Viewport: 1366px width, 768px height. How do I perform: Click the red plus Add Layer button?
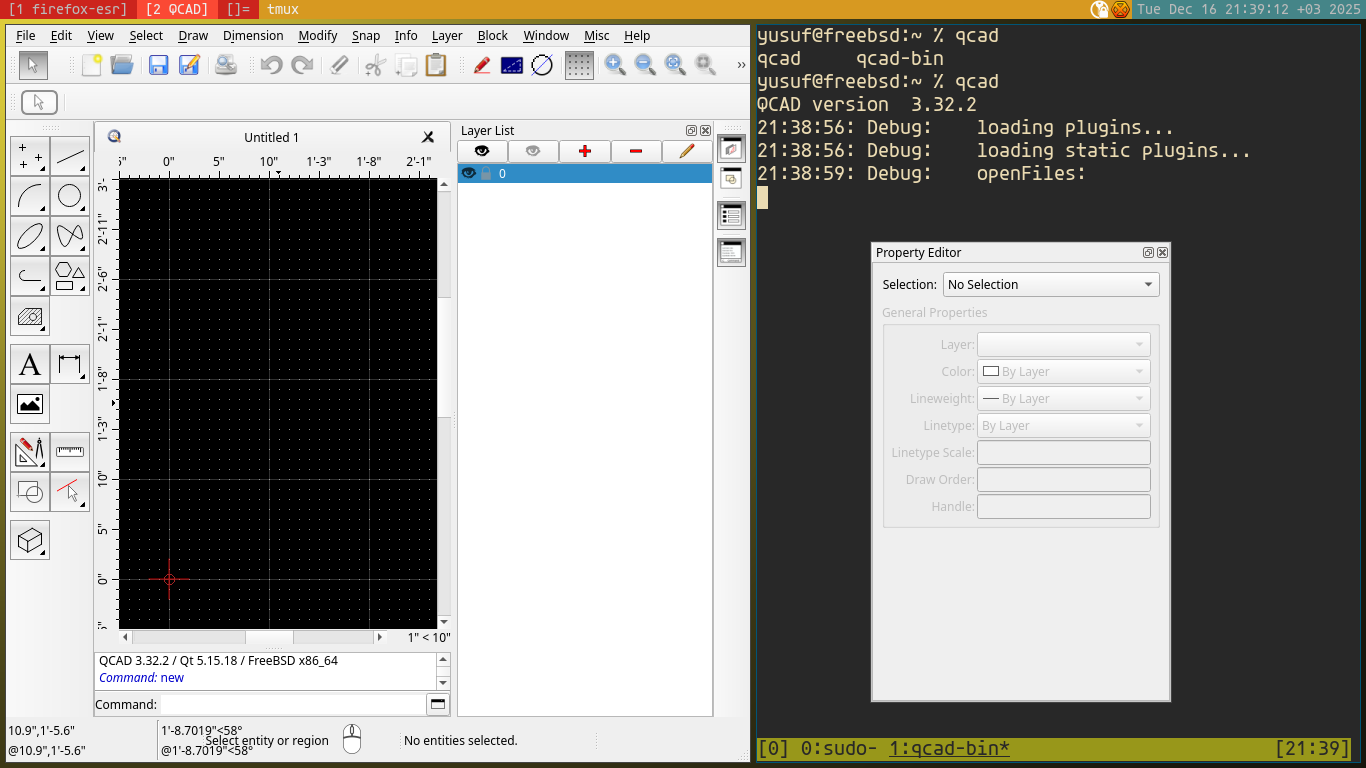click(x=585, y=151)
